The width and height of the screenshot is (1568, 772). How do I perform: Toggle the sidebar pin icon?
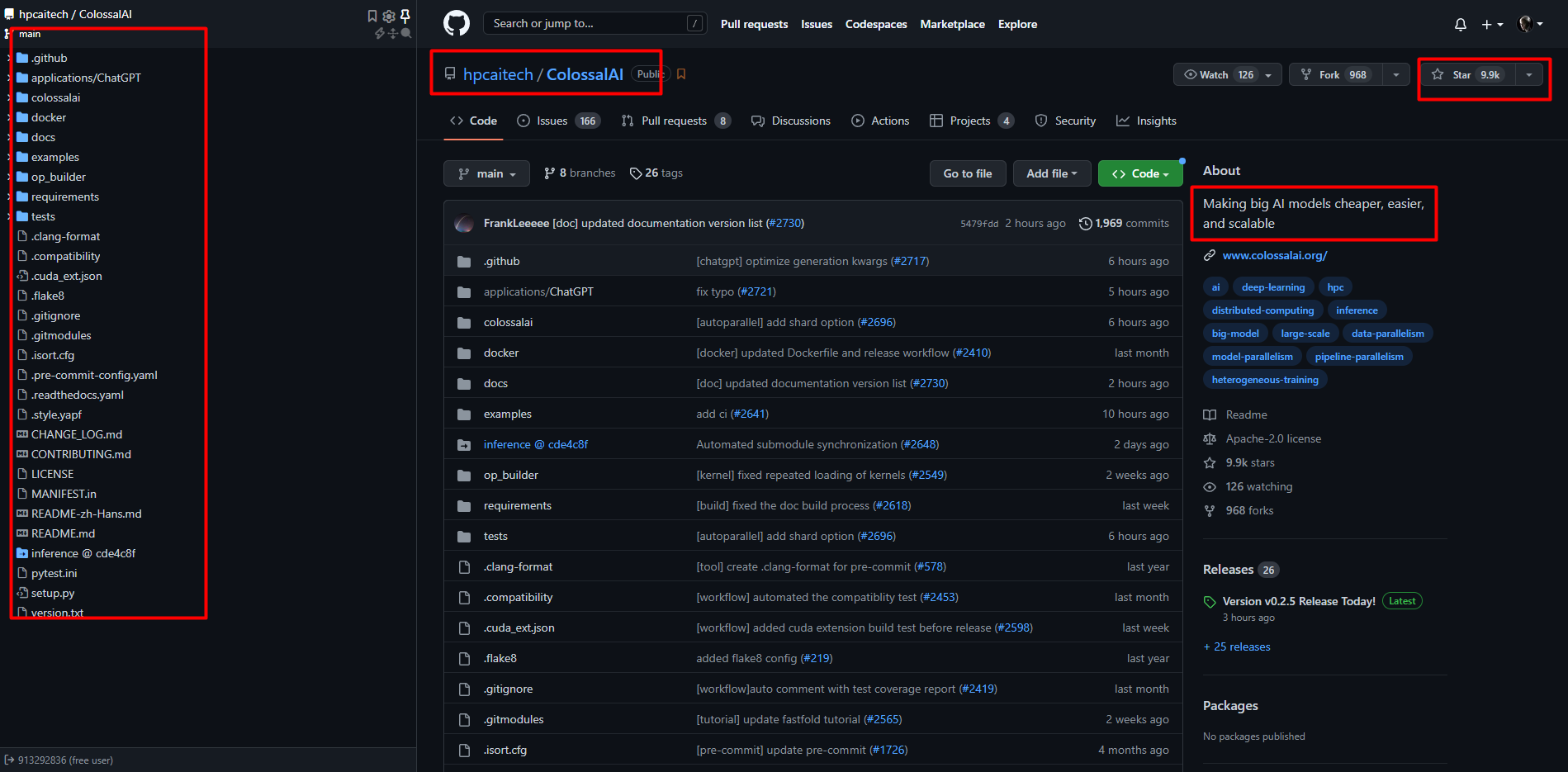[x=405, y=16]
